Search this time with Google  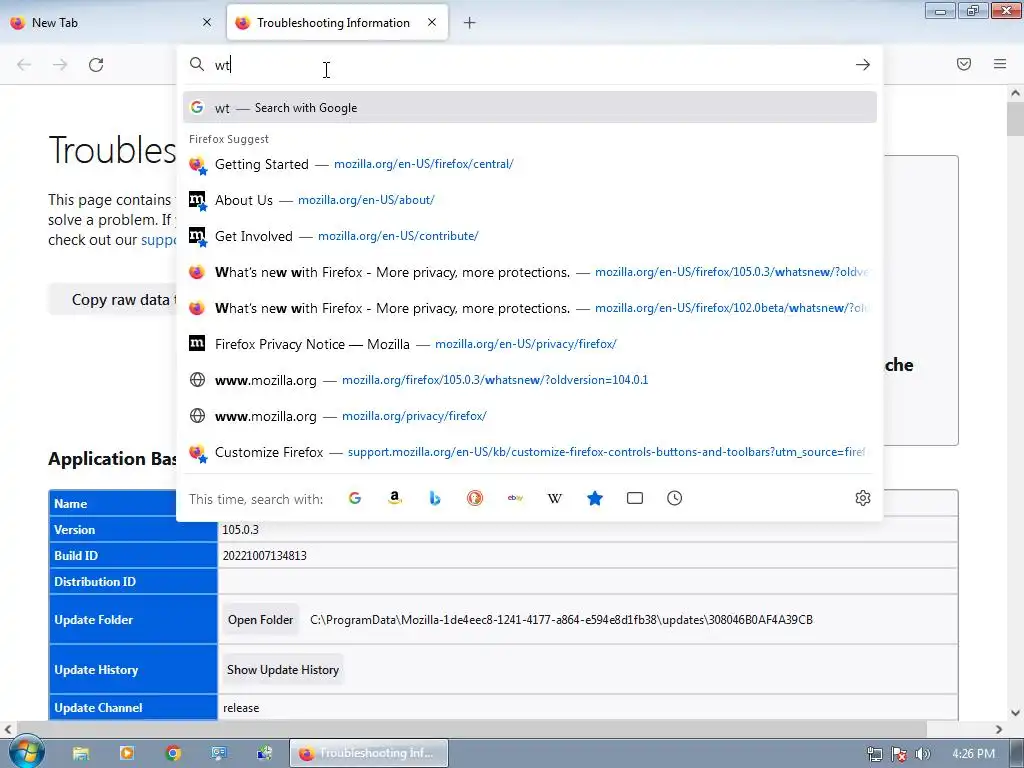click(355, 498)
